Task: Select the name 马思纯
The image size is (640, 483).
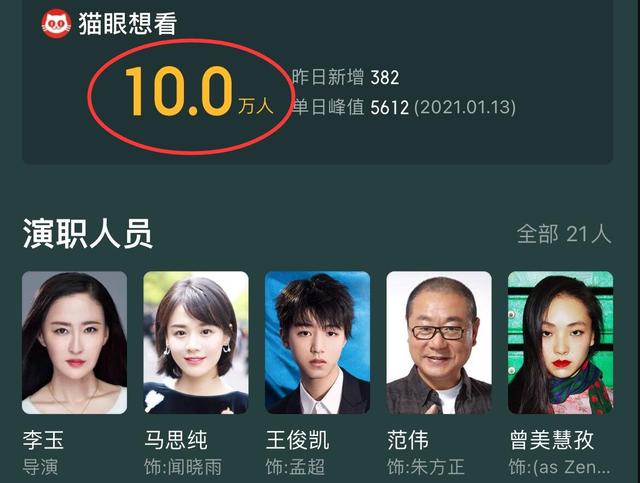Action: [x=176, y=440]
